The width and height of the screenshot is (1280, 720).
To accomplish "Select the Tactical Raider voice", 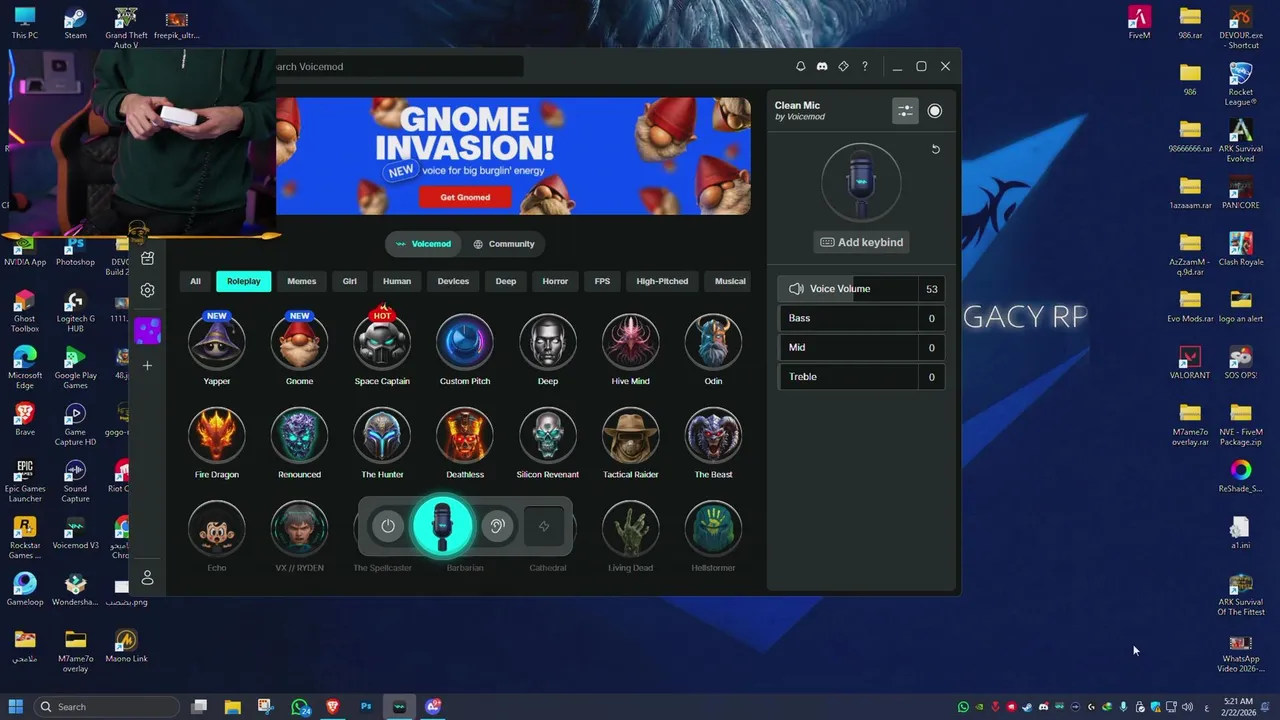I will [630, 435].
